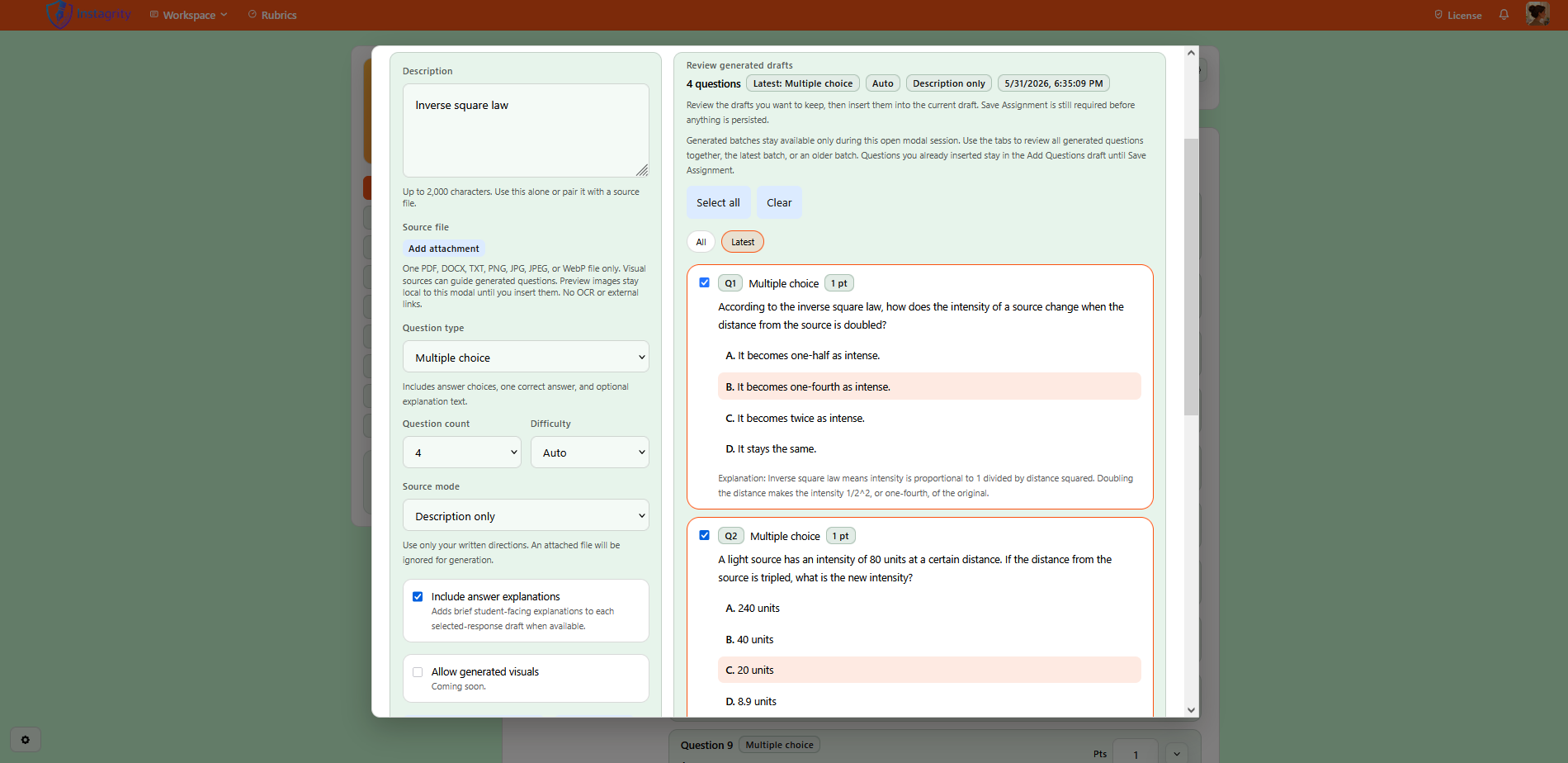Uncheck the Q2 draft checkbox
This screenshot has height=763, width=1568.
pyautogui.click(x=705, y=535)
